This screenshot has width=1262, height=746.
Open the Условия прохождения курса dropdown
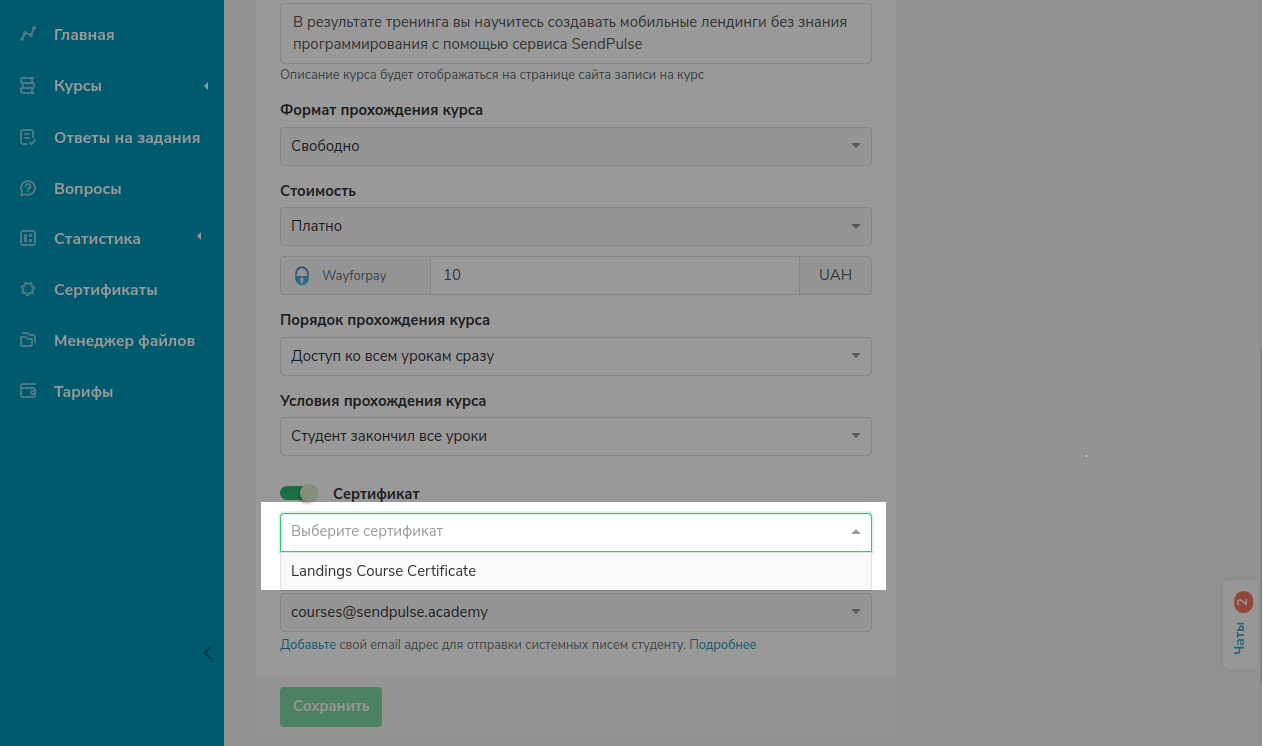pos(575,436)
